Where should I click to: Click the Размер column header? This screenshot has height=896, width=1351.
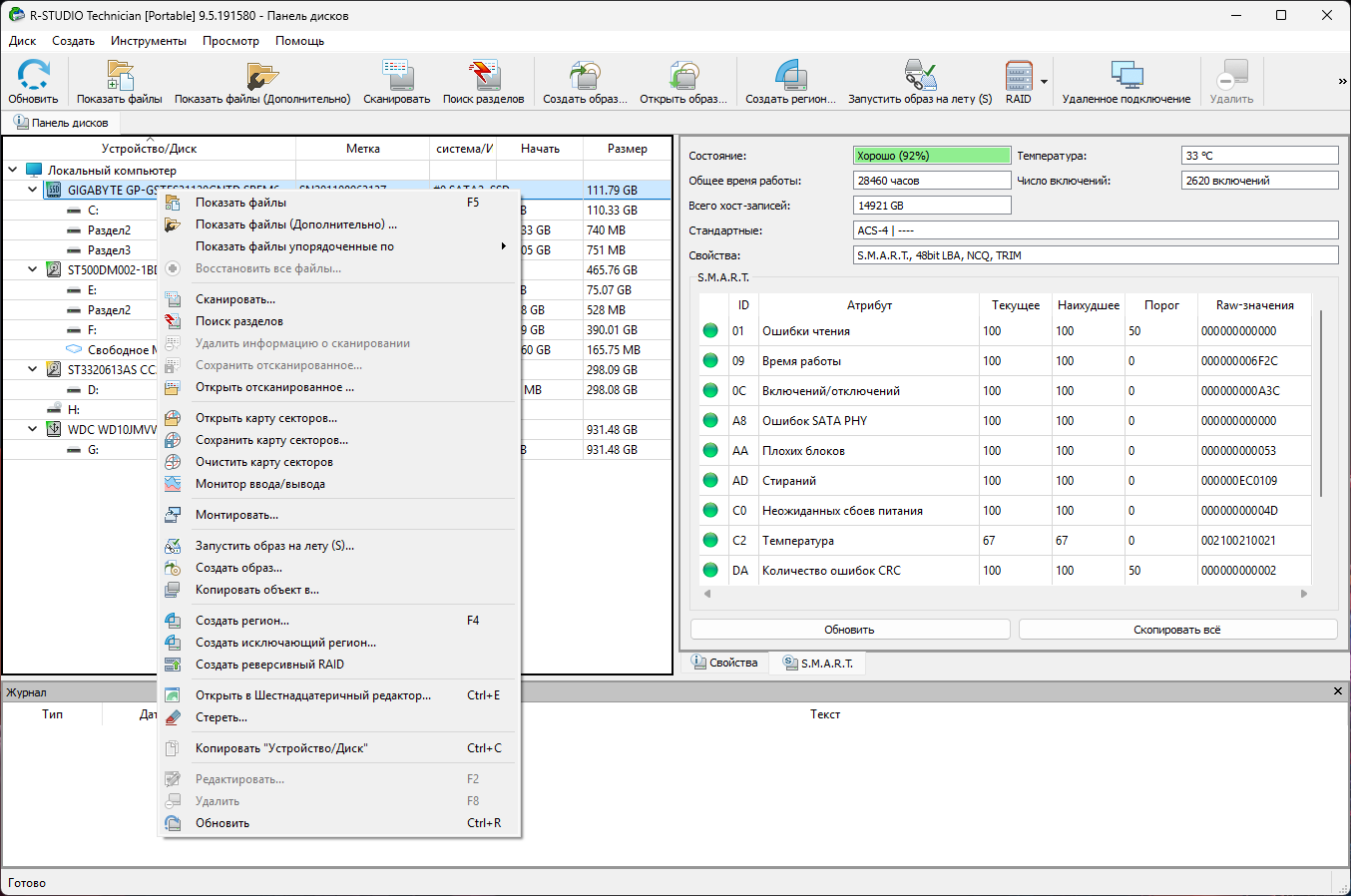[627, 149]
